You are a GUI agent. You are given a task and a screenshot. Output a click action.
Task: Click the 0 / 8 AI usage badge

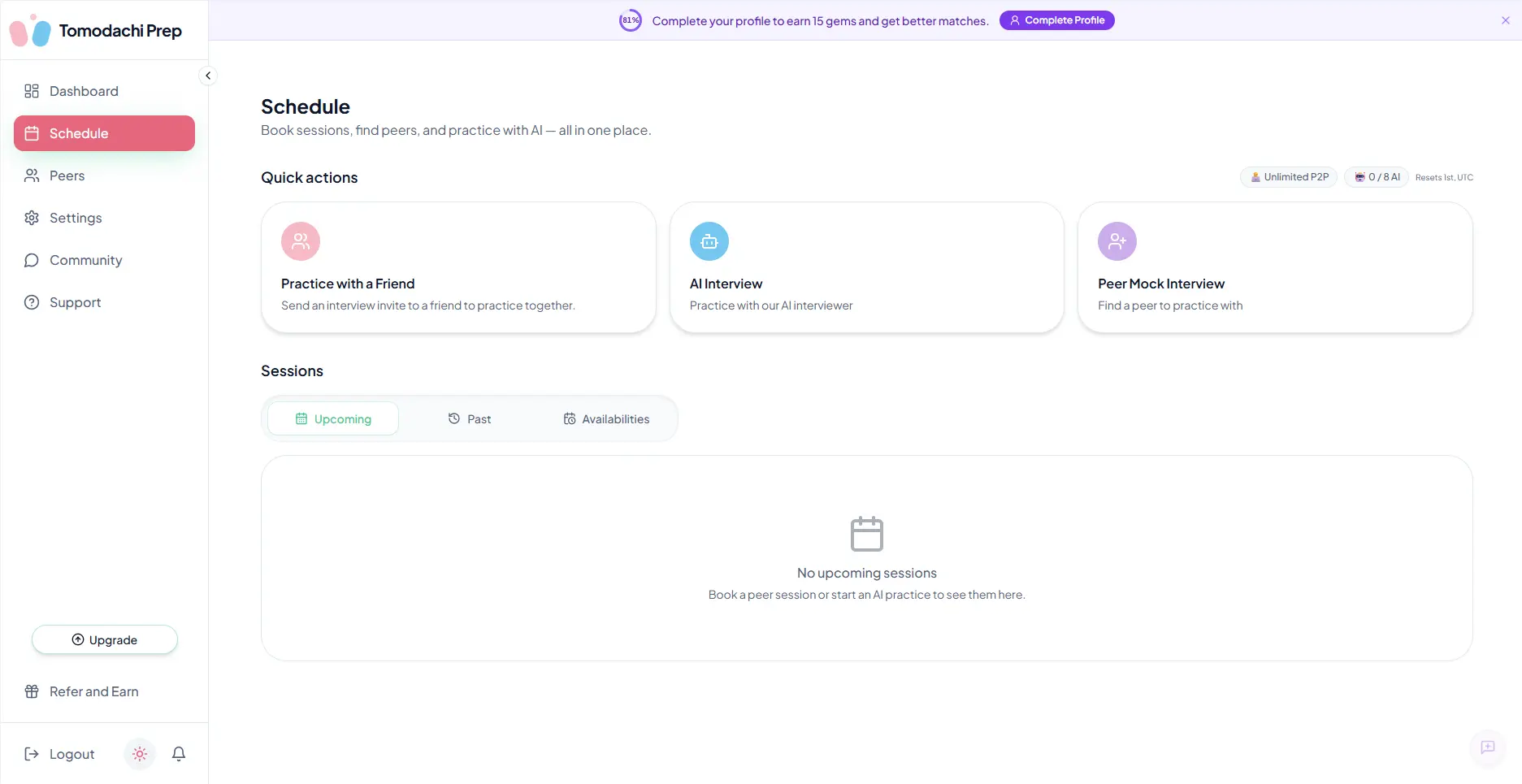pyautogui.click(x=1377, y=177)
